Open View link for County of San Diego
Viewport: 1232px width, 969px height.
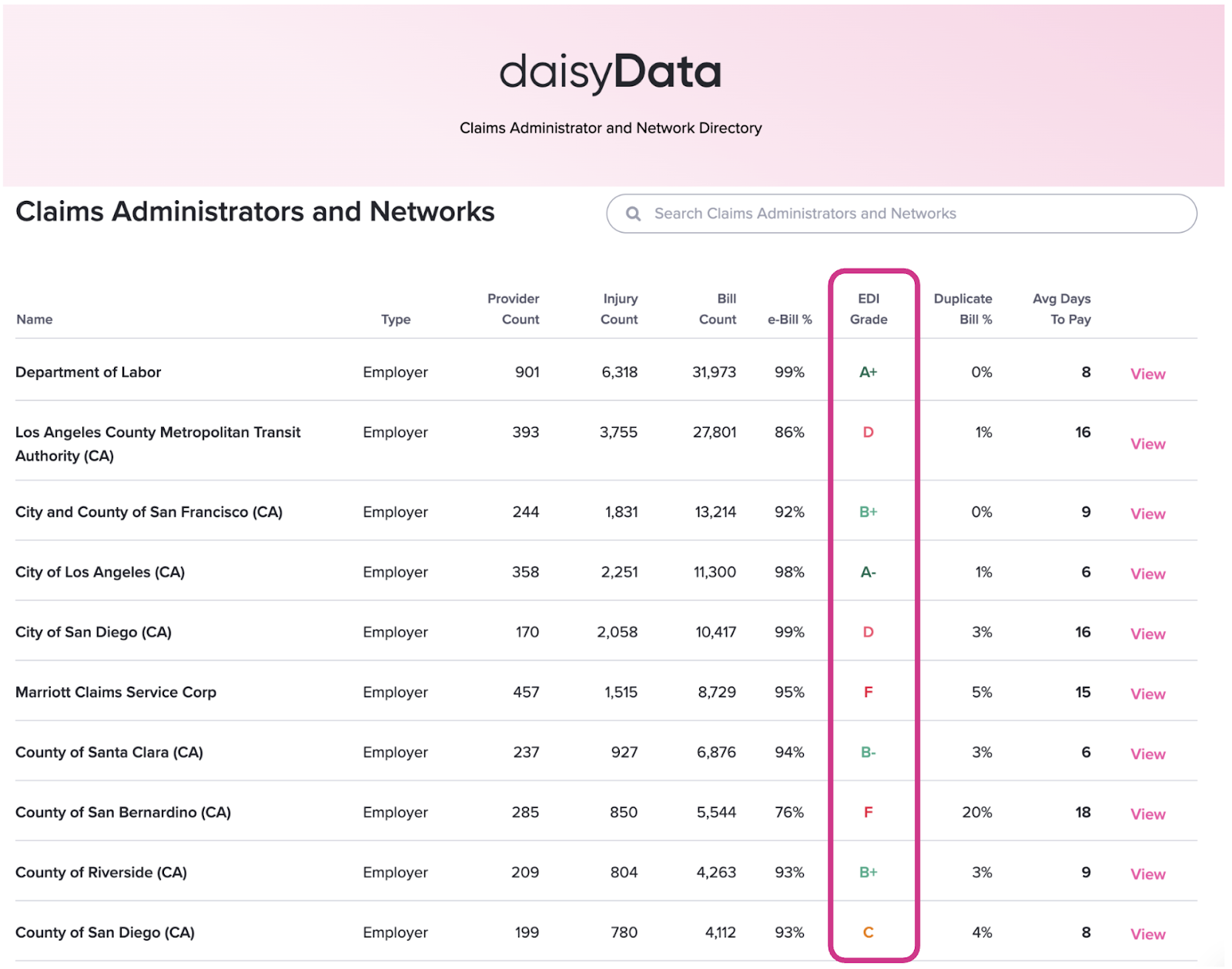pos(1147,934)
